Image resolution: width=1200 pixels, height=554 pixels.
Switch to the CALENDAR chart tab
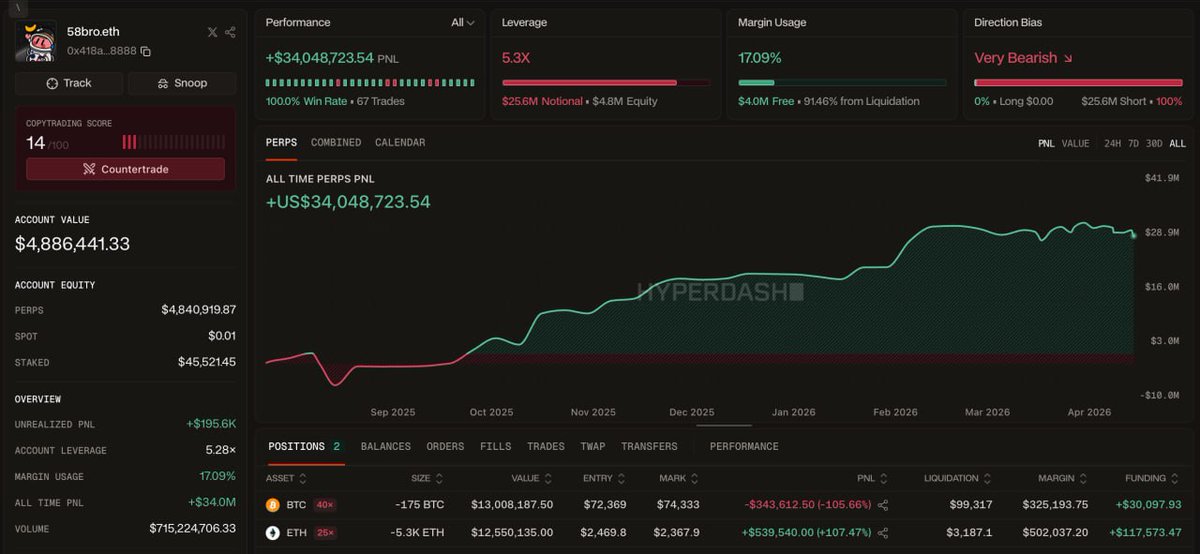(x=400, y=143)
